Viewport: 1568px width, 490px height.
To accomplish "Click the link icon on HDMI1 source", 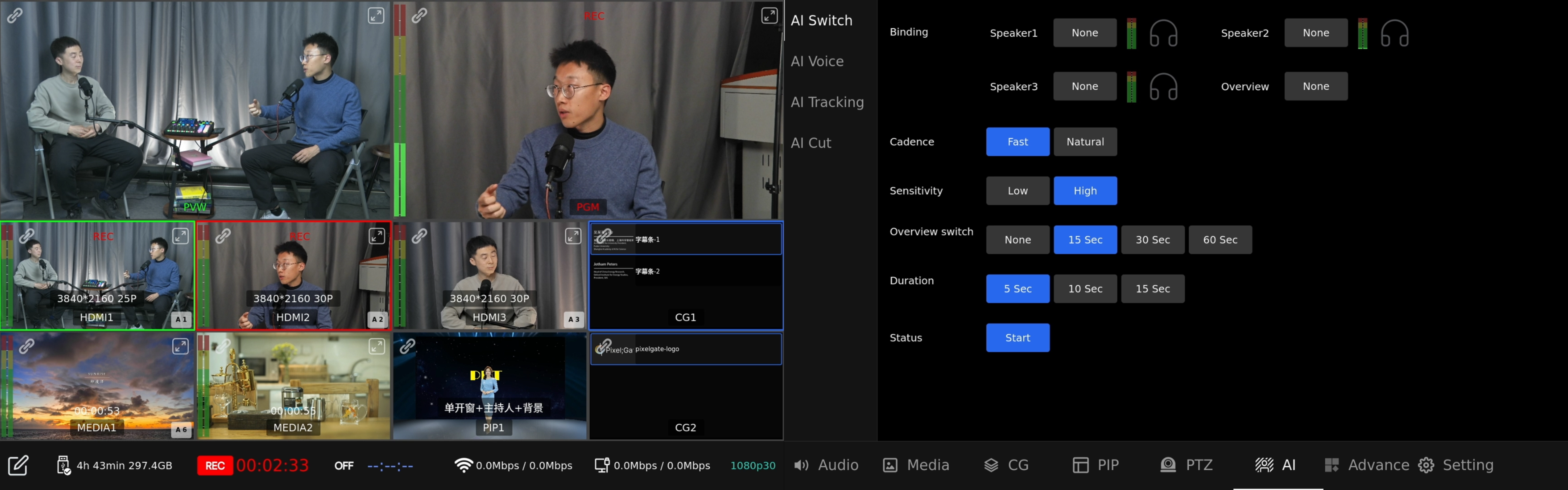I will 27,236.
